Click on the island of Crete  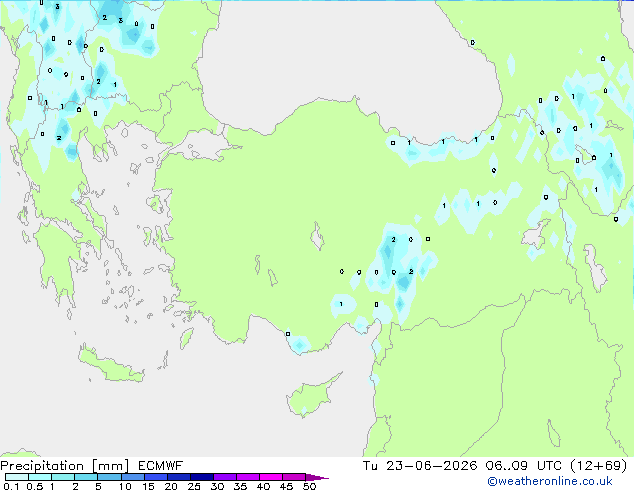click(x=110, y=364)
